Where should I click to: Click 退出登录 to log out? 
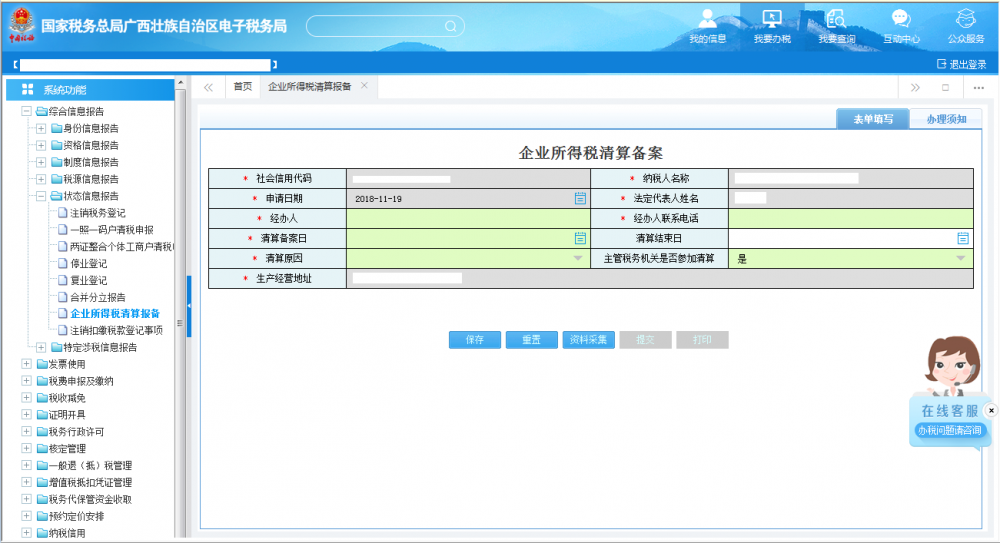961,64
